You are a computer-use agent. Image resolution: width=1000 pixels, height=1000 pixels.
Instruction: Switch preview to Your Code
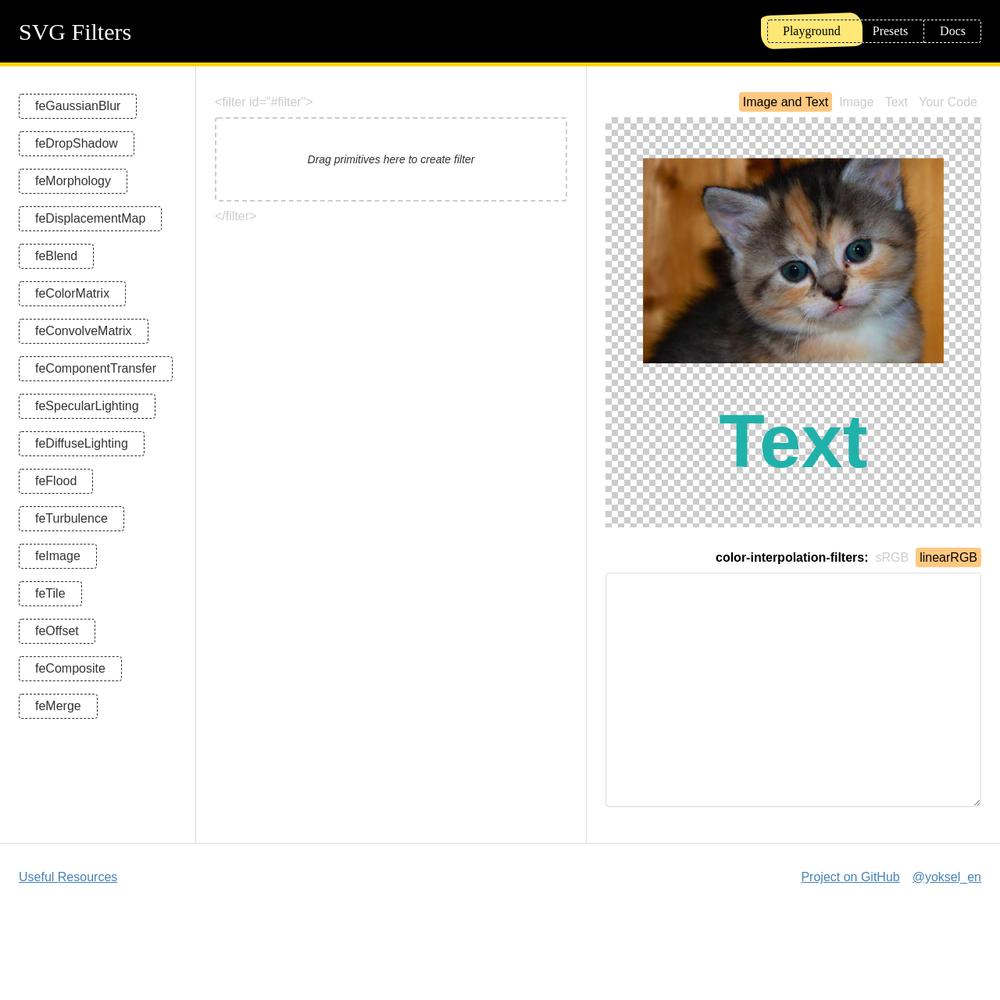tap(948, 102)
